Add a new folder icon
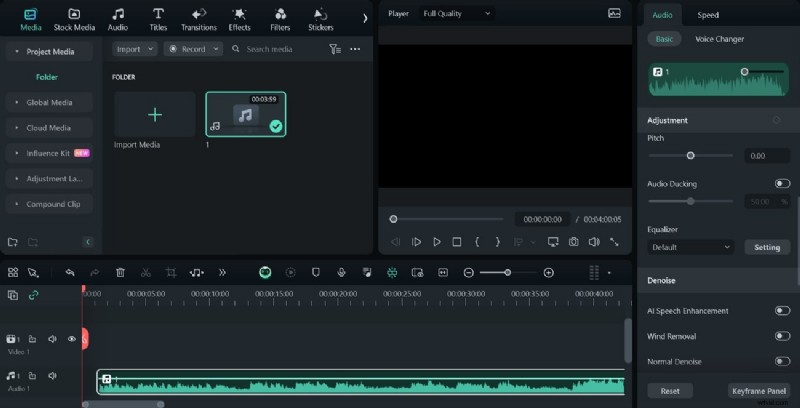The width and height of the screenshot is (800, 408). 13,242
